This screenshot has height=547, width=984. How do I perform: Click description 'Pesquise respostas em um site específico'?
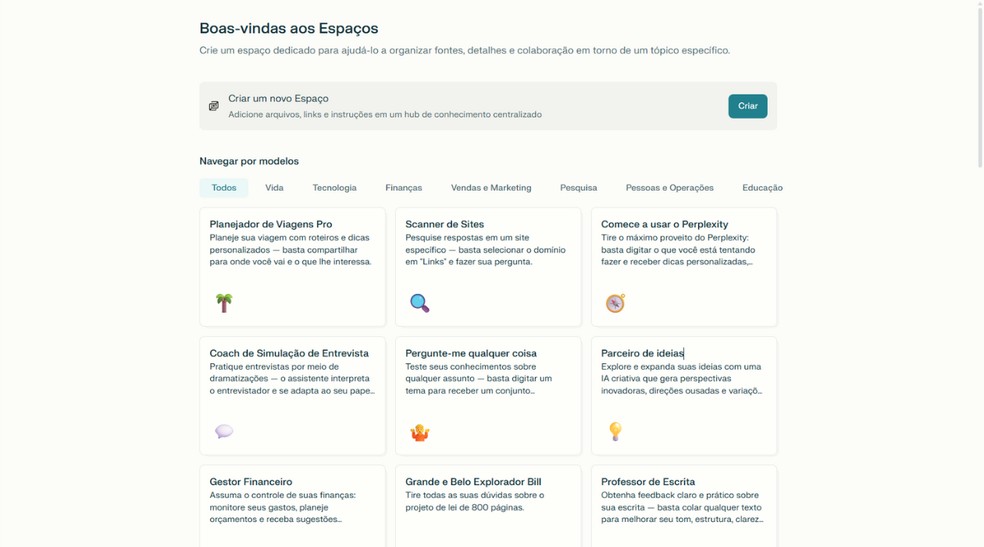tap(486, 250)
